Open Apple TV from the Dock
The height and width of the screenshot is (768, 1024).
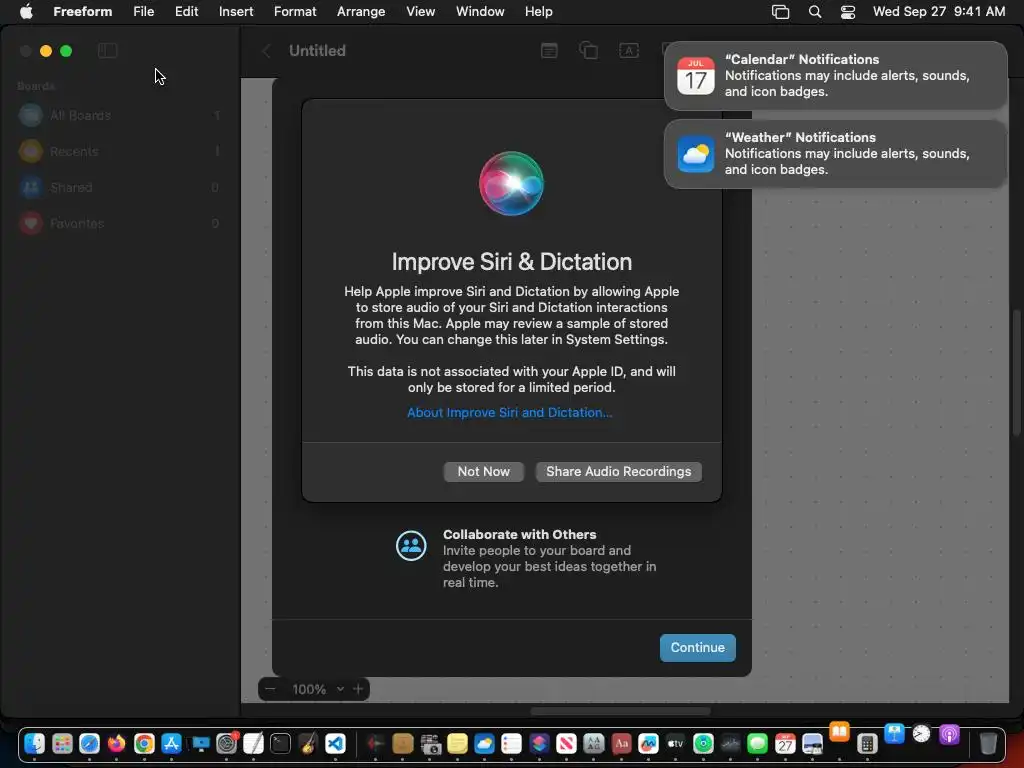coord(675,744)
